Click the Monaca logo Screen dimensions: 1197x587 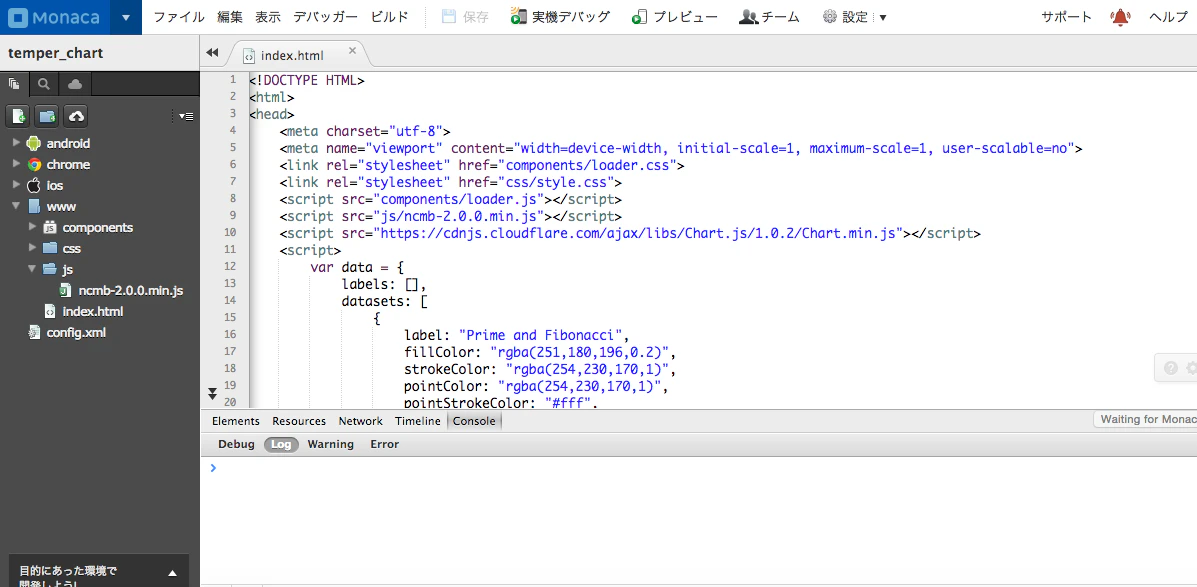[x=55, y=17]
